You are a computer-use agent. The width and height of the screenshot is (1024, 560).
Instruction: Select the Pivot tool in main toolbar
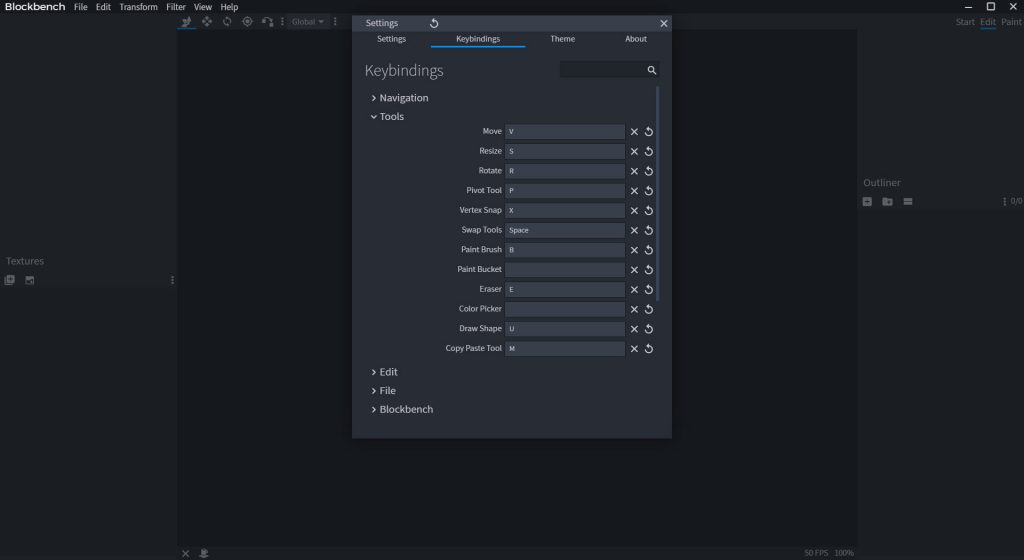click(x=247, y=22)
